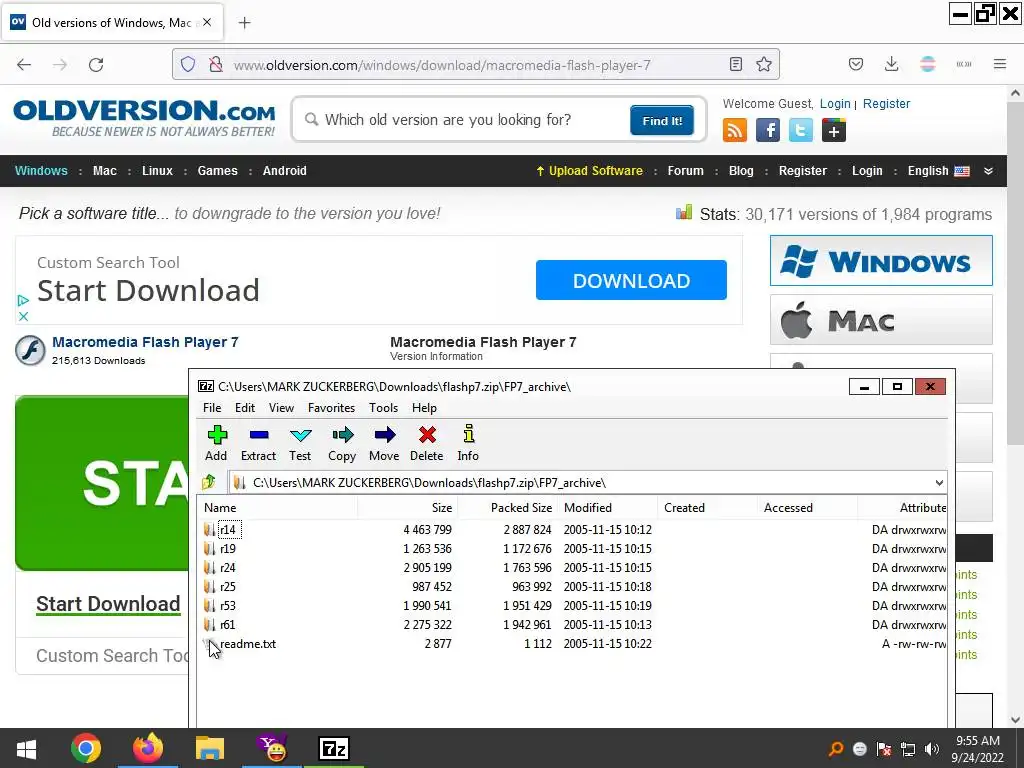Click the tracking protection shield icon
The image size is (1024, 768).
pyautogui.click(x=188, y=64)
